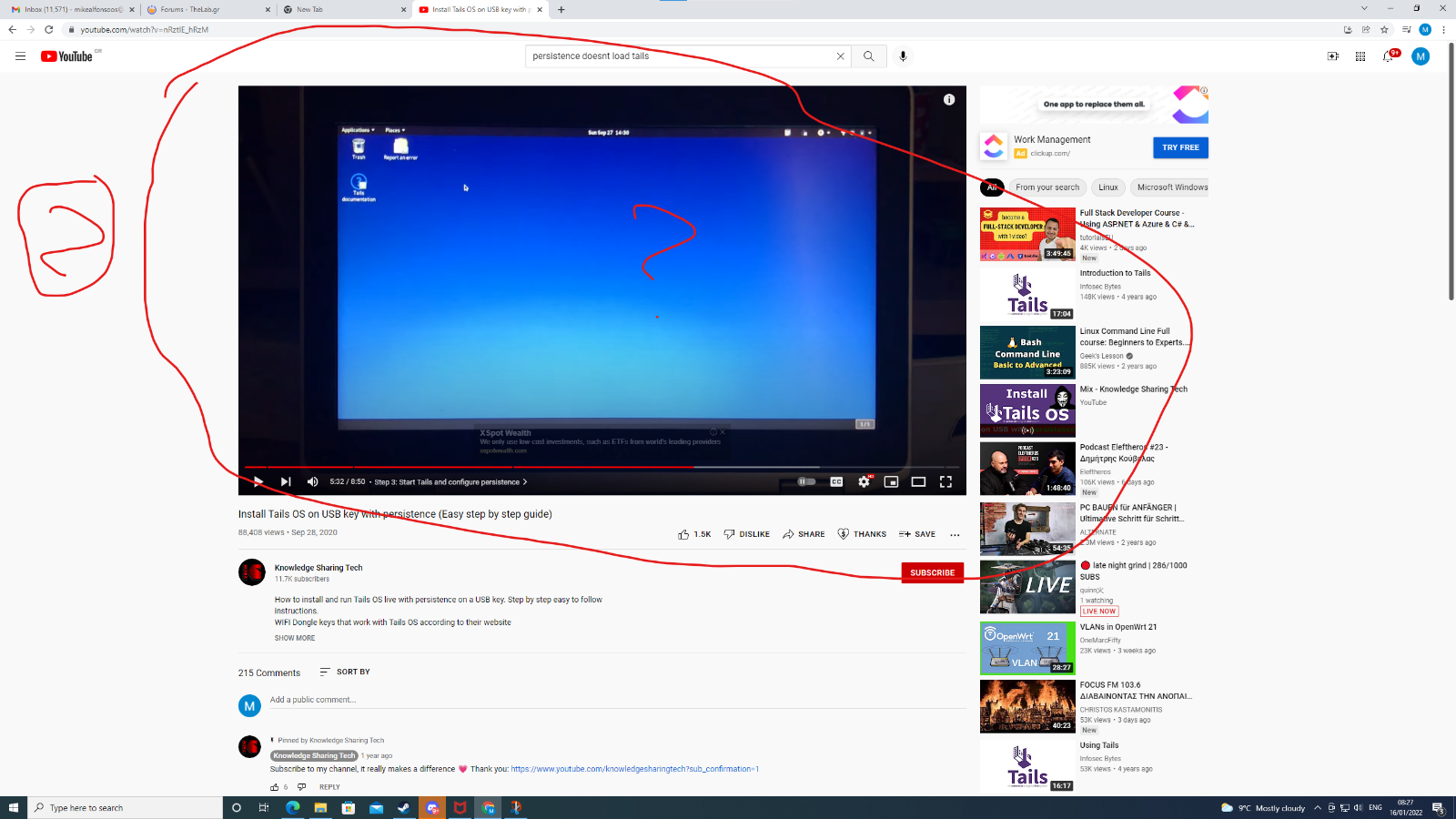
Task: Go to the YouTube home logo
Action: click(x=67, y=56)
